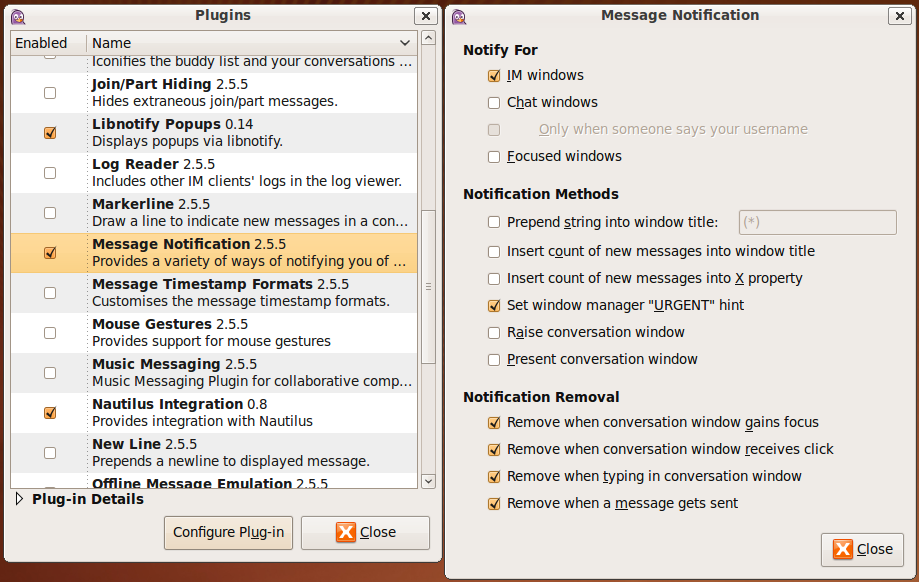Select the Message Notification plugin row

click(214, 253)
